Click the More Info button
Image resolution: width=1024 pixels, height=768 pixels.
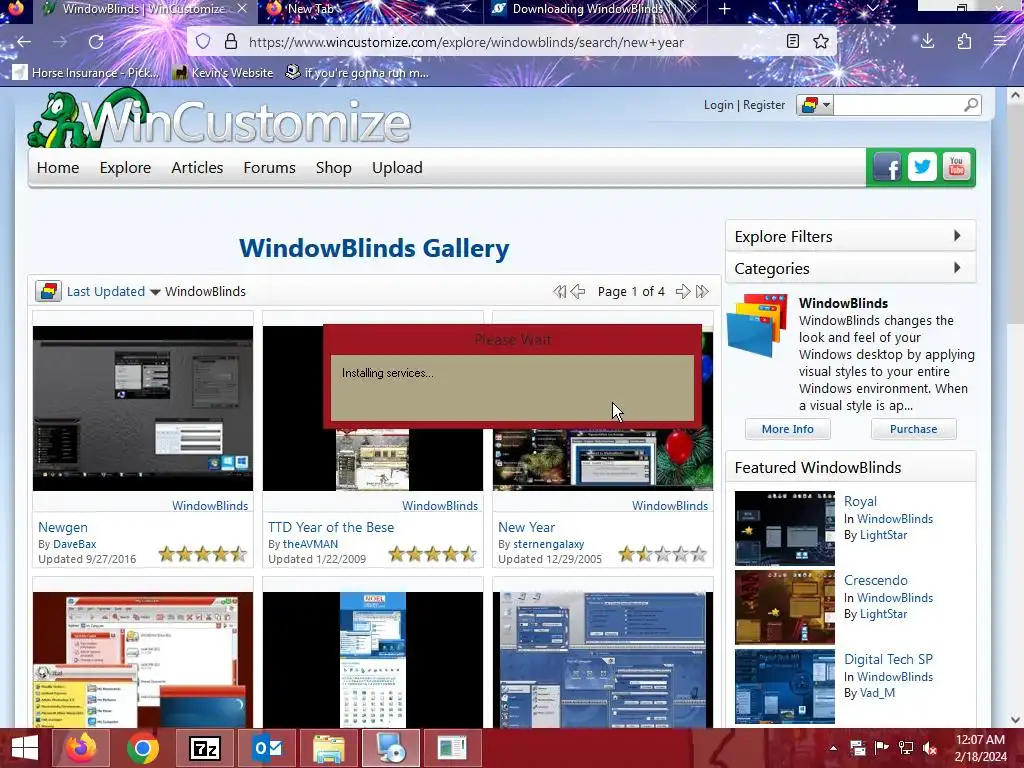(x=788, y=429)
